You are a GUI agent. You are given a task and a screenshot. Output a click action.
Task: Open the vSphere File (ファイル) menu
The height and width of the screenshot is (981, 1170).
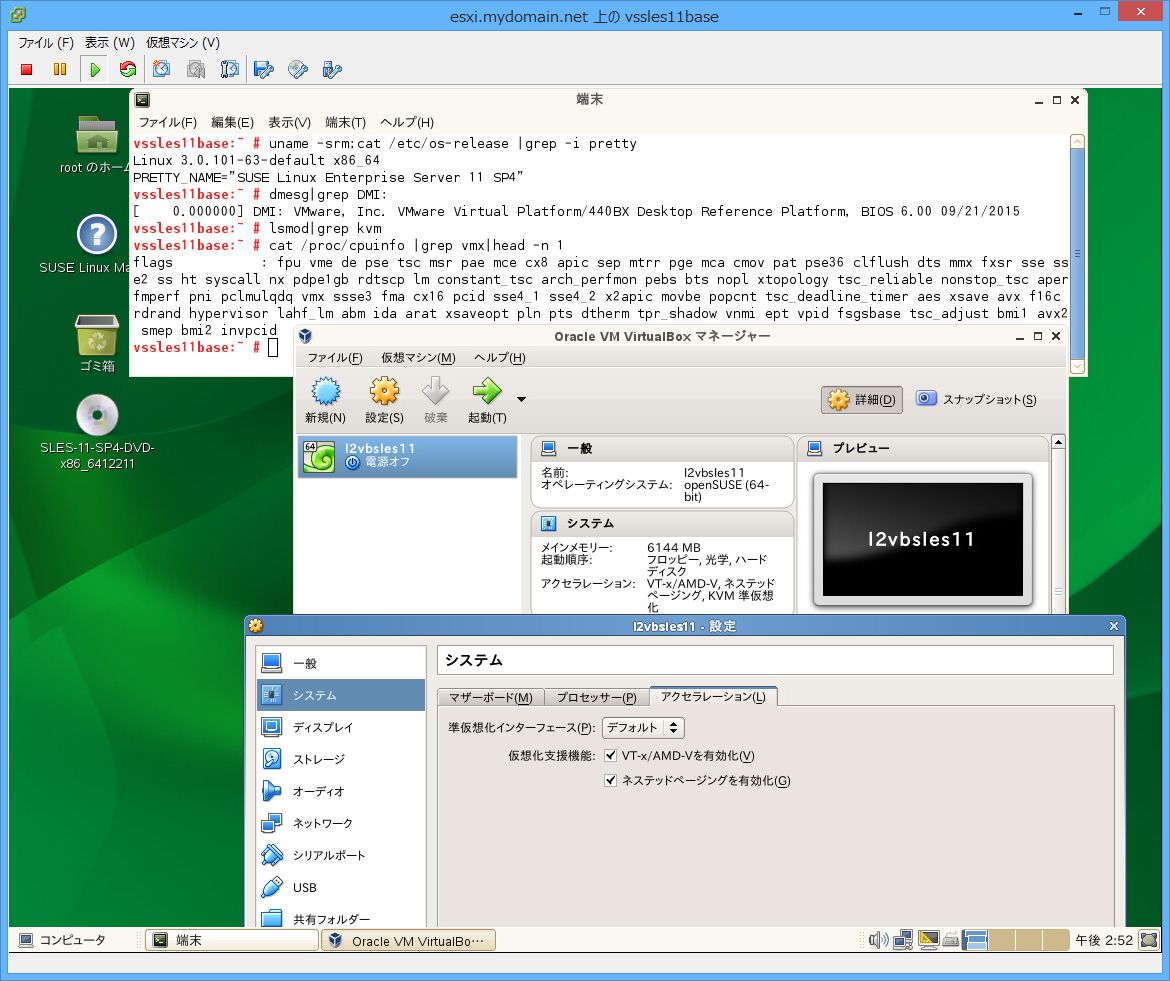46,43
